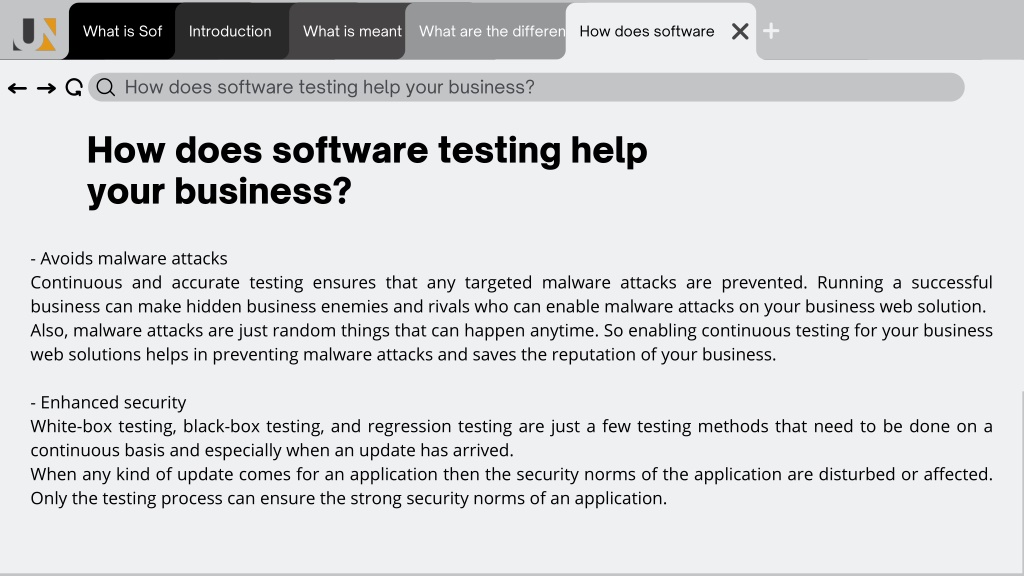The height and width of the screenshot is (576, 1024).
Task: Open the Introduction tab
Action: click(230, 31)
